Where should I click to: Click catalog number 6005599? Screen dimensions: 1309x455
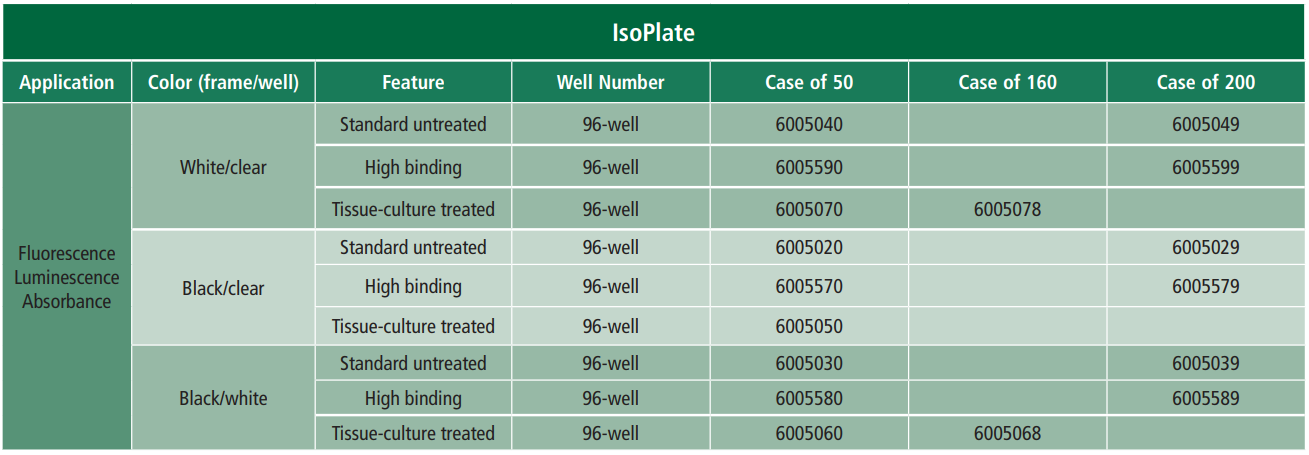pyautogui.click(x=1206, y=167)
